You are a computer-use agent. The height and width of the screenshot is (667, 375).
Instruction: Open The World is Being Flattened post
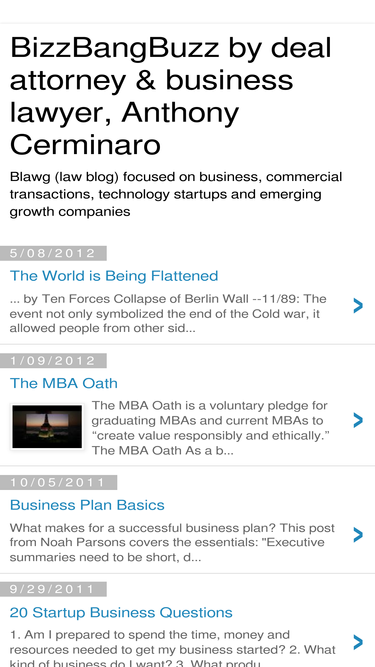[x=114, y=276]
